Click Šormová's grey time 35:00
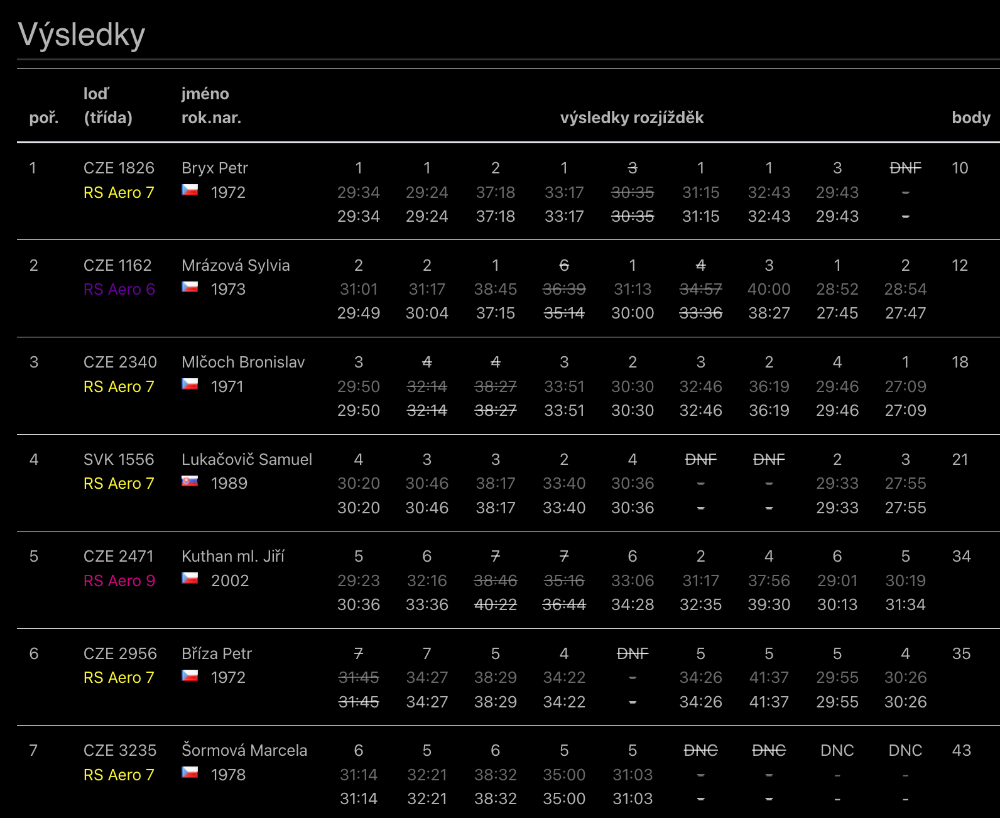 point(564,775)
